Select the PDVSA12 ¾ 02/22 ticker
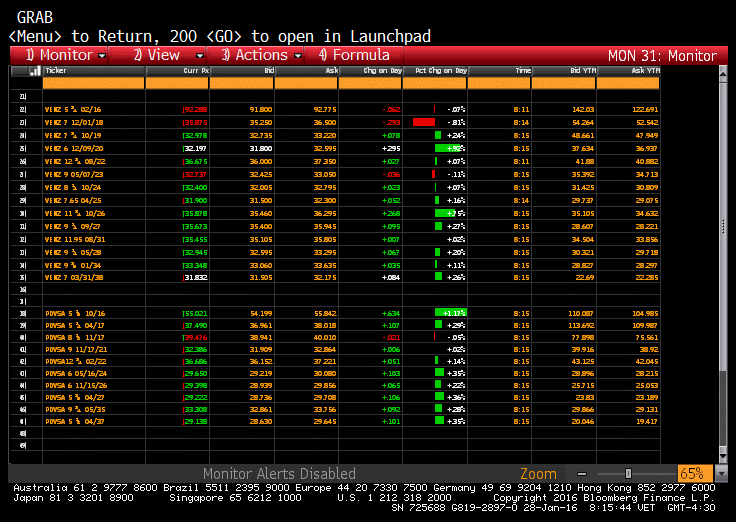 pos(76,361)
